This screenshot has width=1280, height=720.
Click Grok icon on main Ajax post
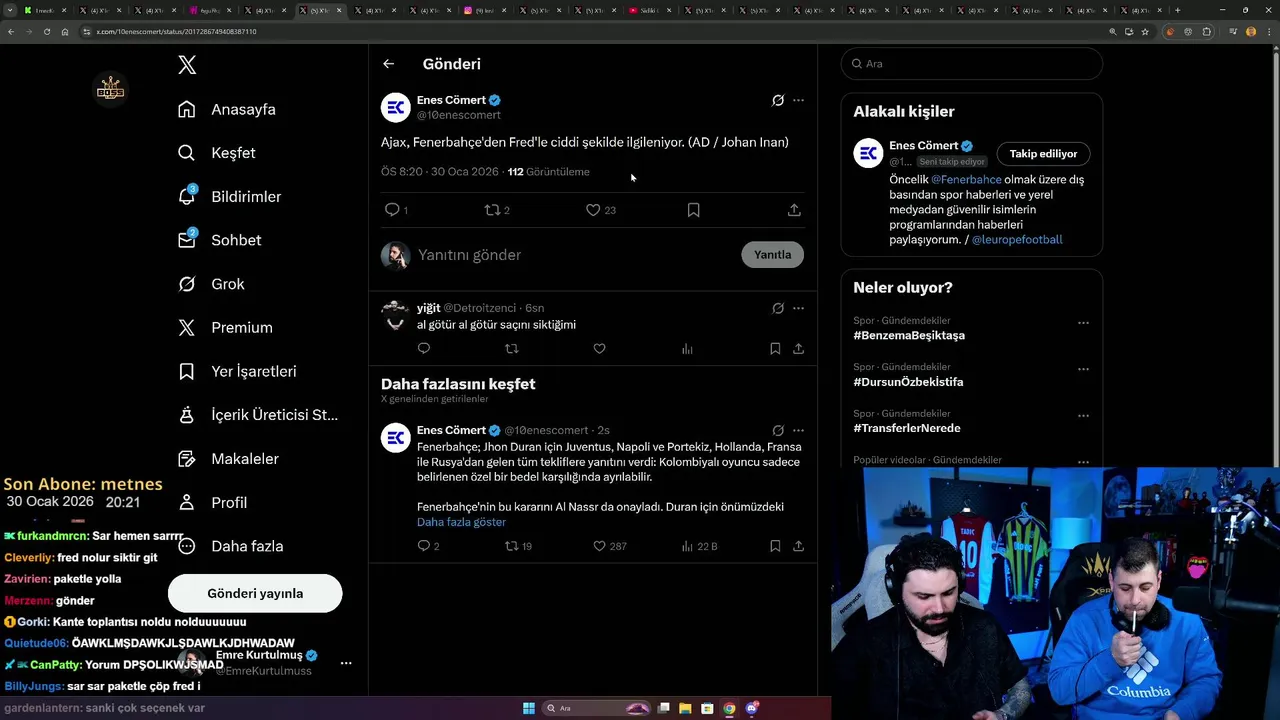pyautogui.click(x=778, y=100)
